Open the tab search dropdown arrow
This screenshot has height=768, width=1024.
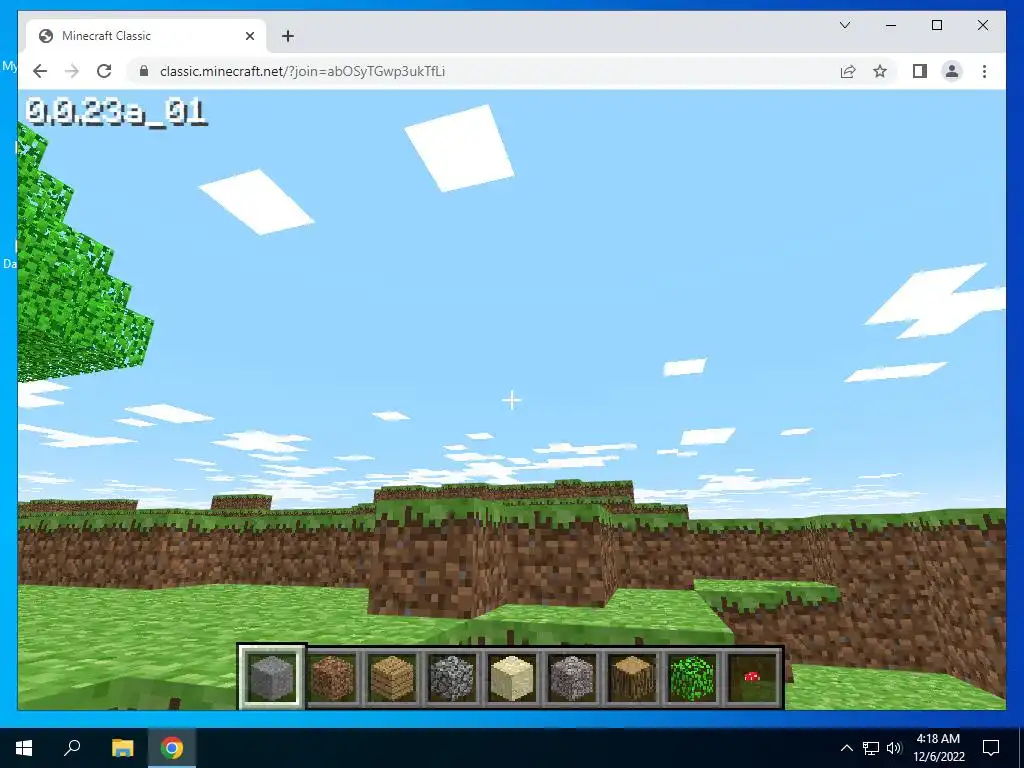coord(844,25)
